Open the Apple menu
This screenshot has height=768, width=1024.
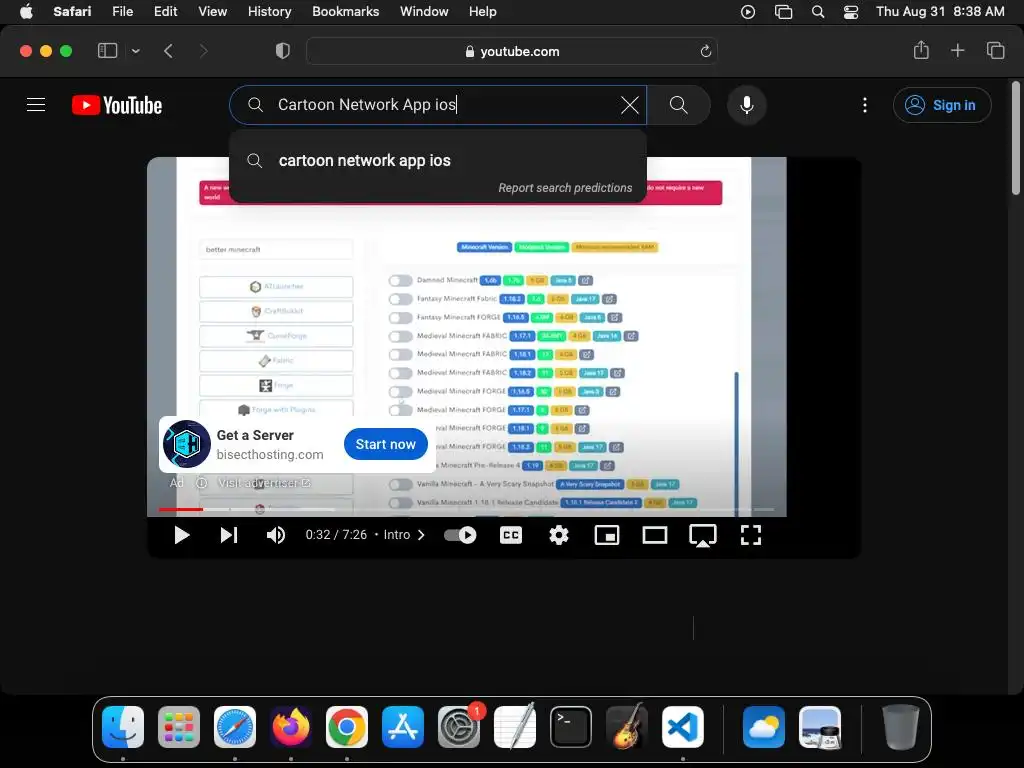pos(26,11)
